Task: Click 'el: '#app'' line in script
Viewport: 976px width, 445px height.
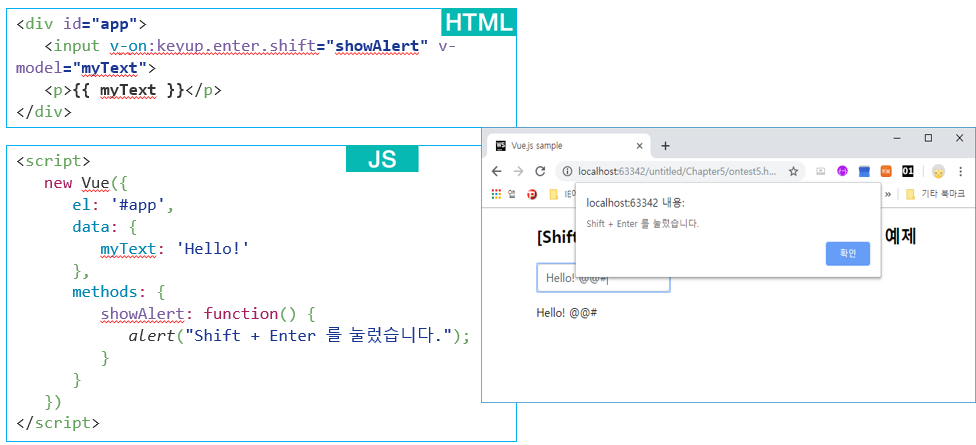Action: (x=123, y=205)
